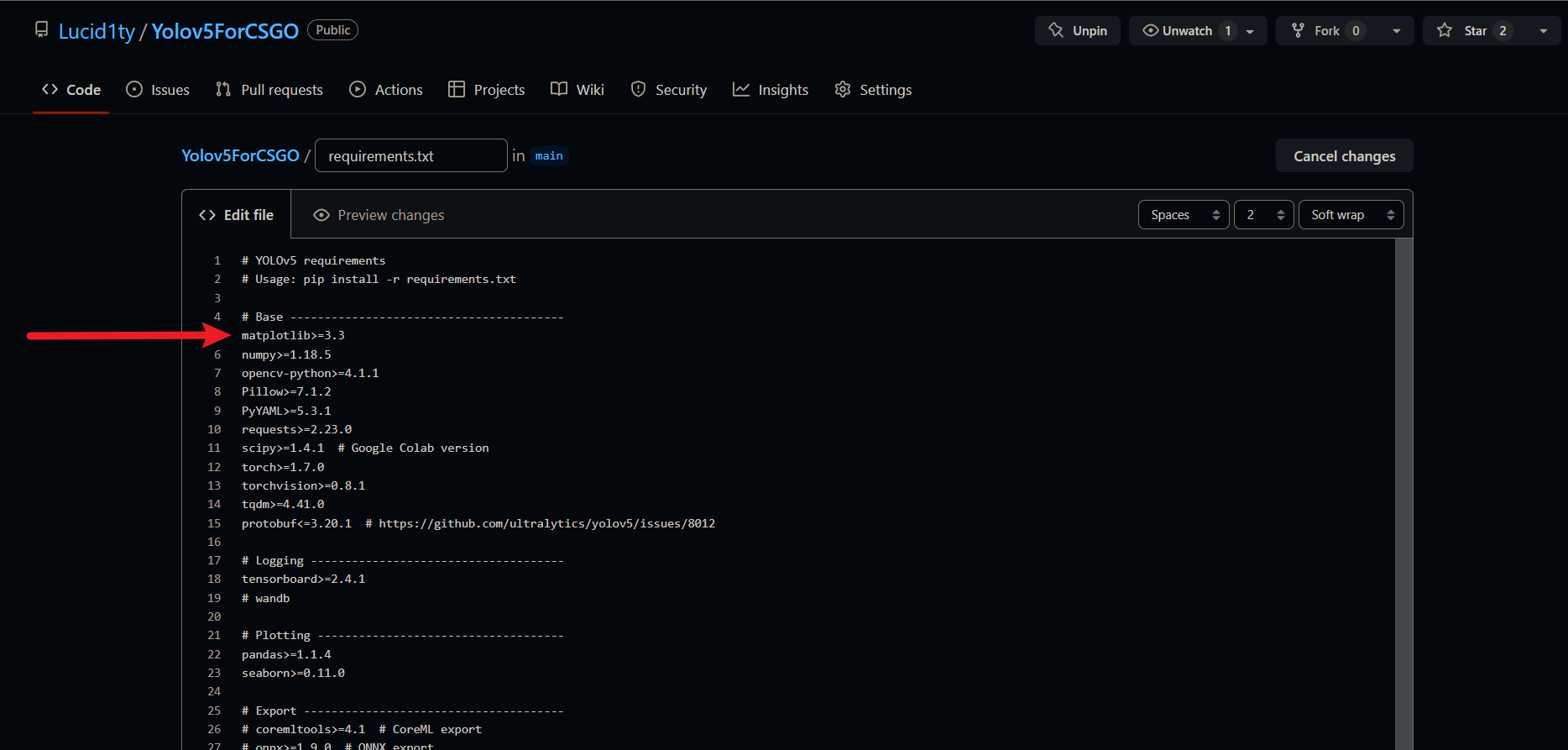The image size is (1568, 750).
Task: Click line 'matplotlib>=3.3' in editor
Action: pos(293,335)
